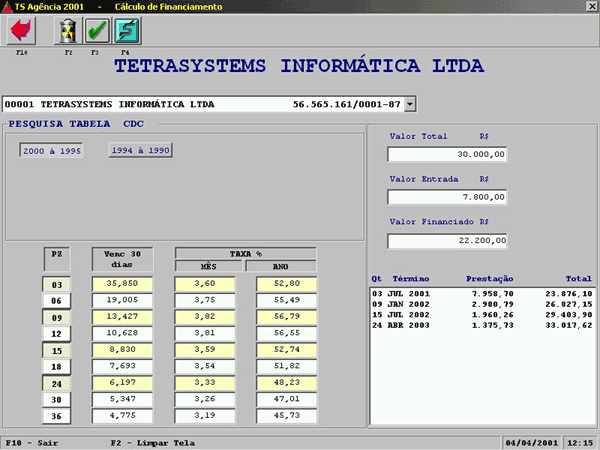
Task: Toggle the 06 month term button
Action: tap(56, 301)
